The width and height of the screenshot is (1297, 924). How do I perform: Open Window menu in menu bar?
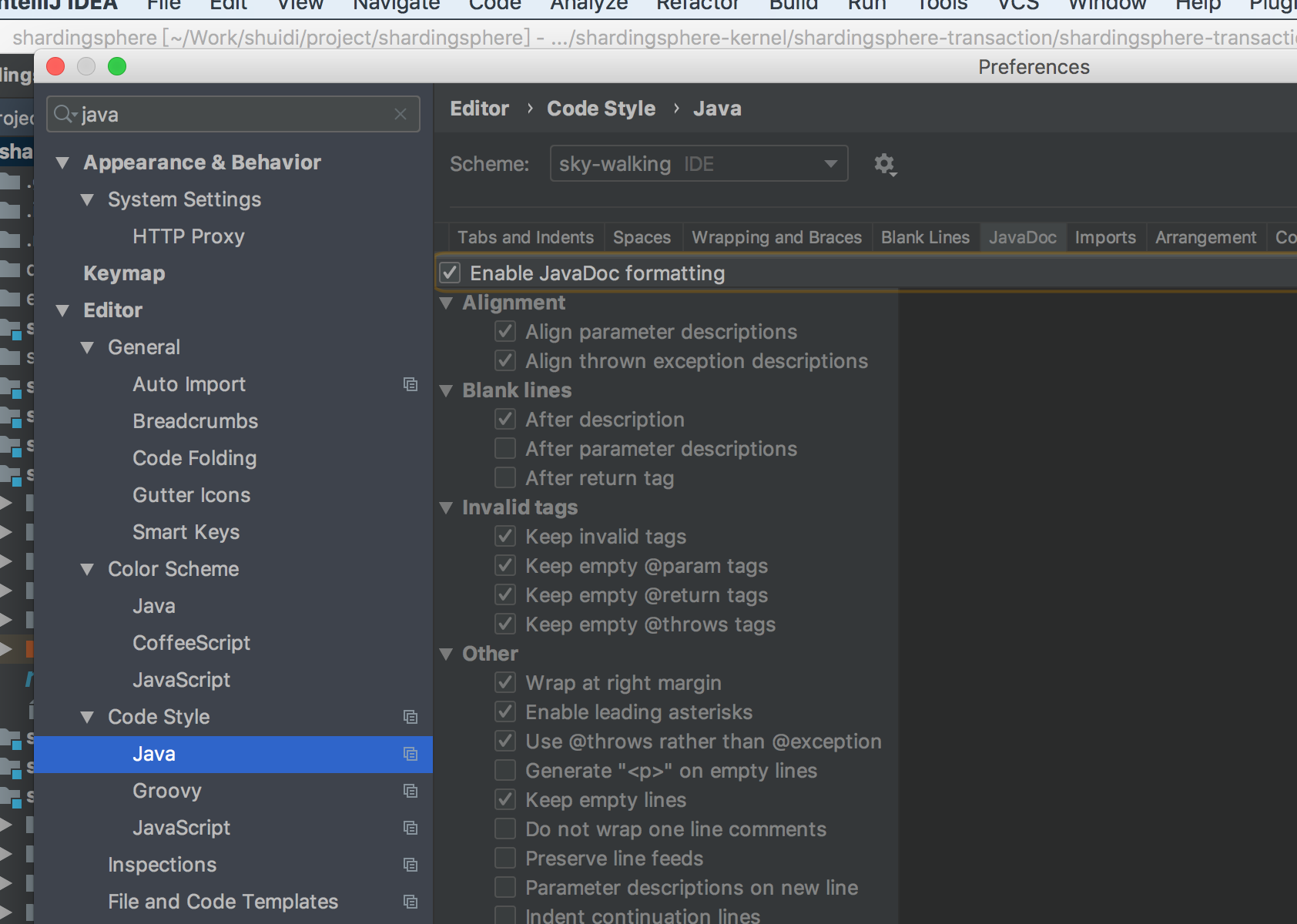[1107, 5]
